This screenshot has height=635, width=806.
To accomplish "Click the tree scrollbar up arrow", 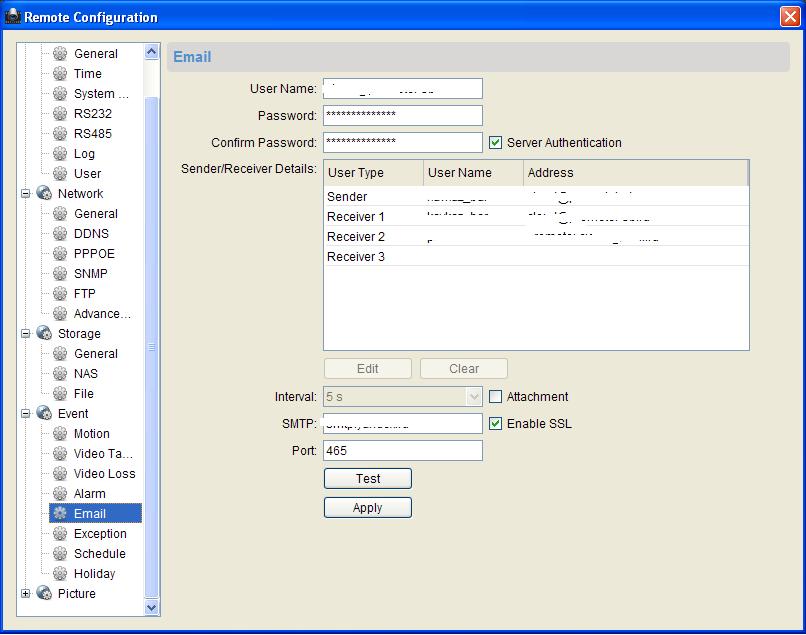I will coord(152,52).
